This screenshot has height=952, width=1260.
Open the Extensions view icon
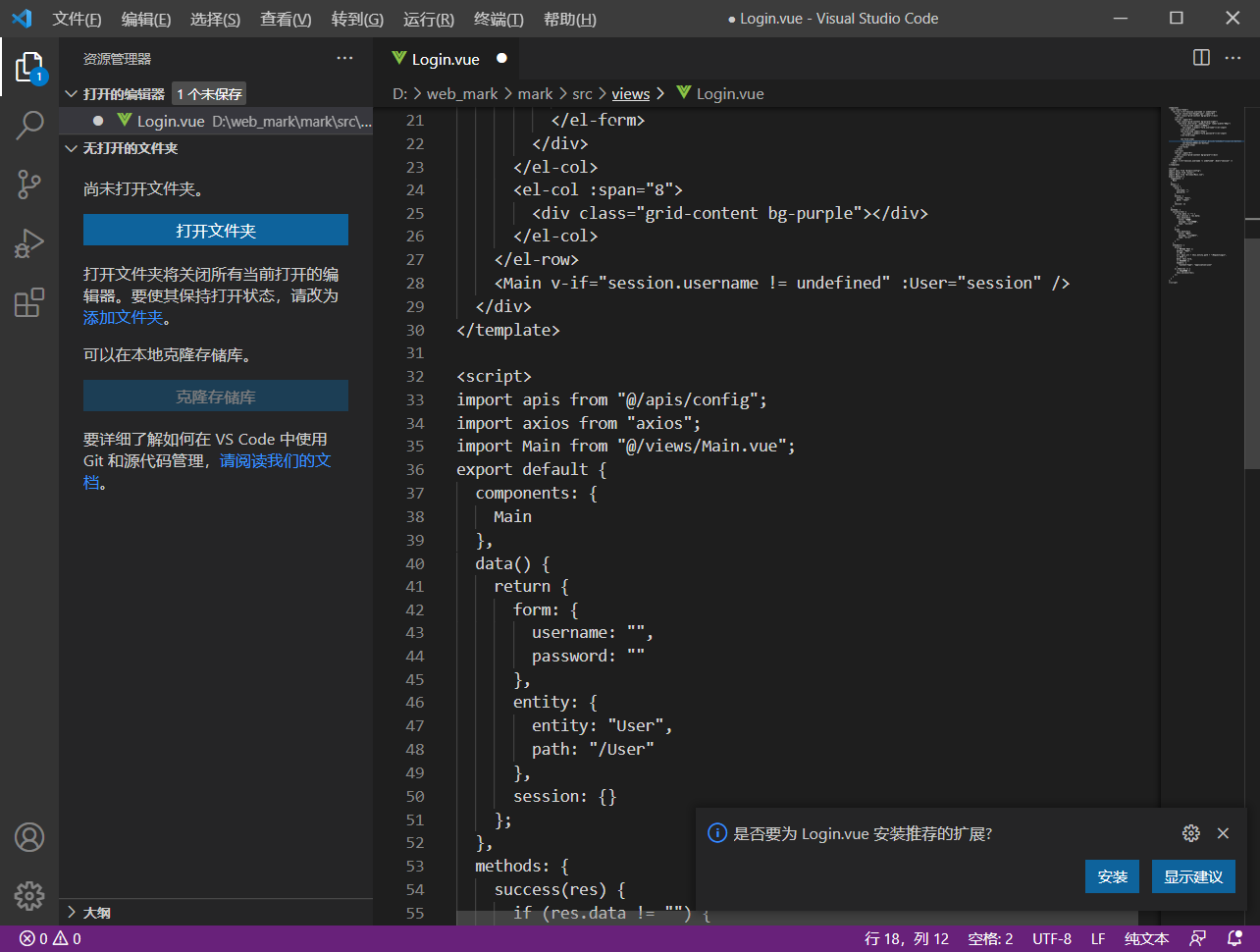coord(29,303)
